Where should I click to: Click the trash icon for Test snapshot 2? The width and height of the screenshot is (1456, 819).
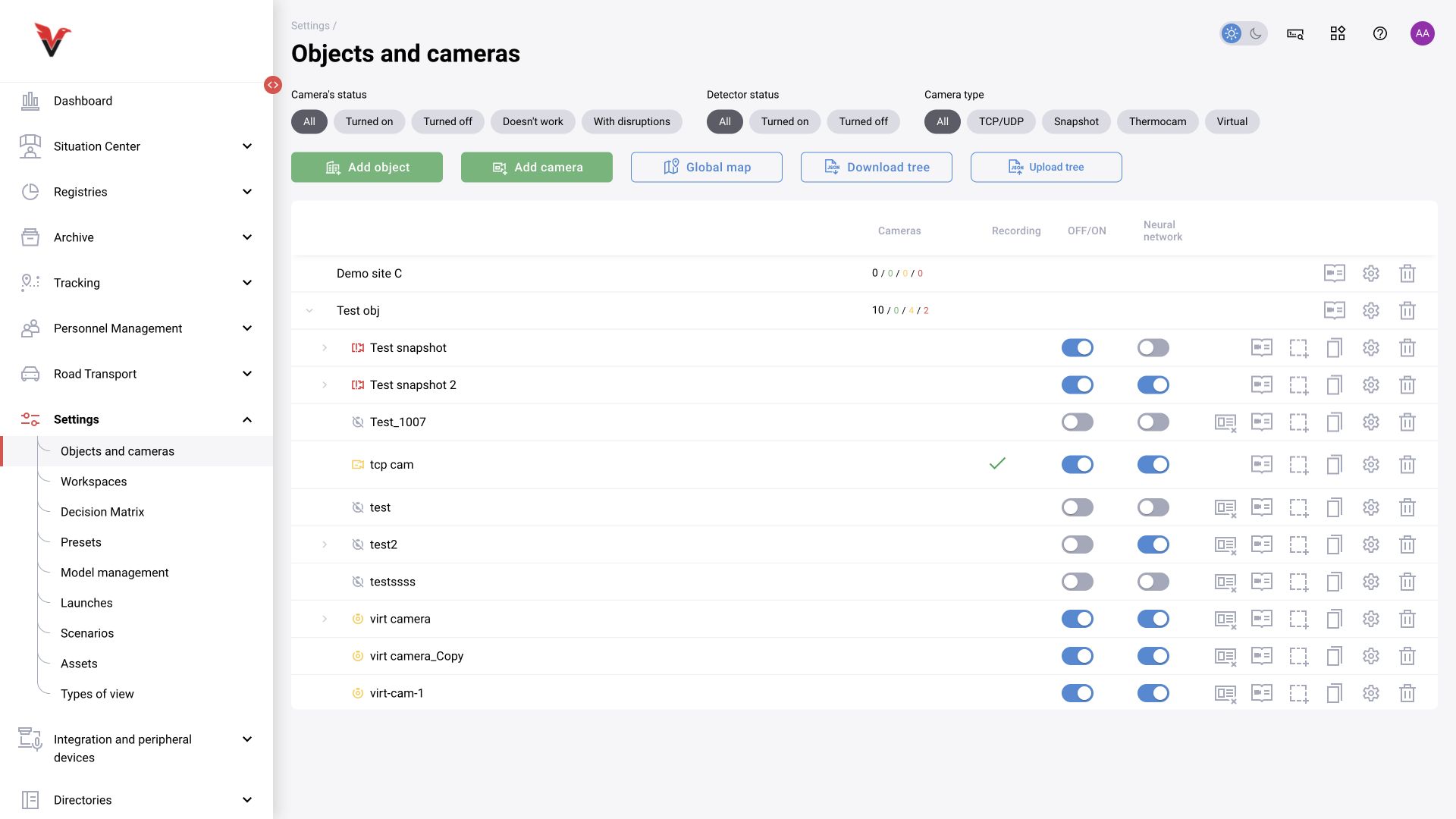coord(1407,384)
